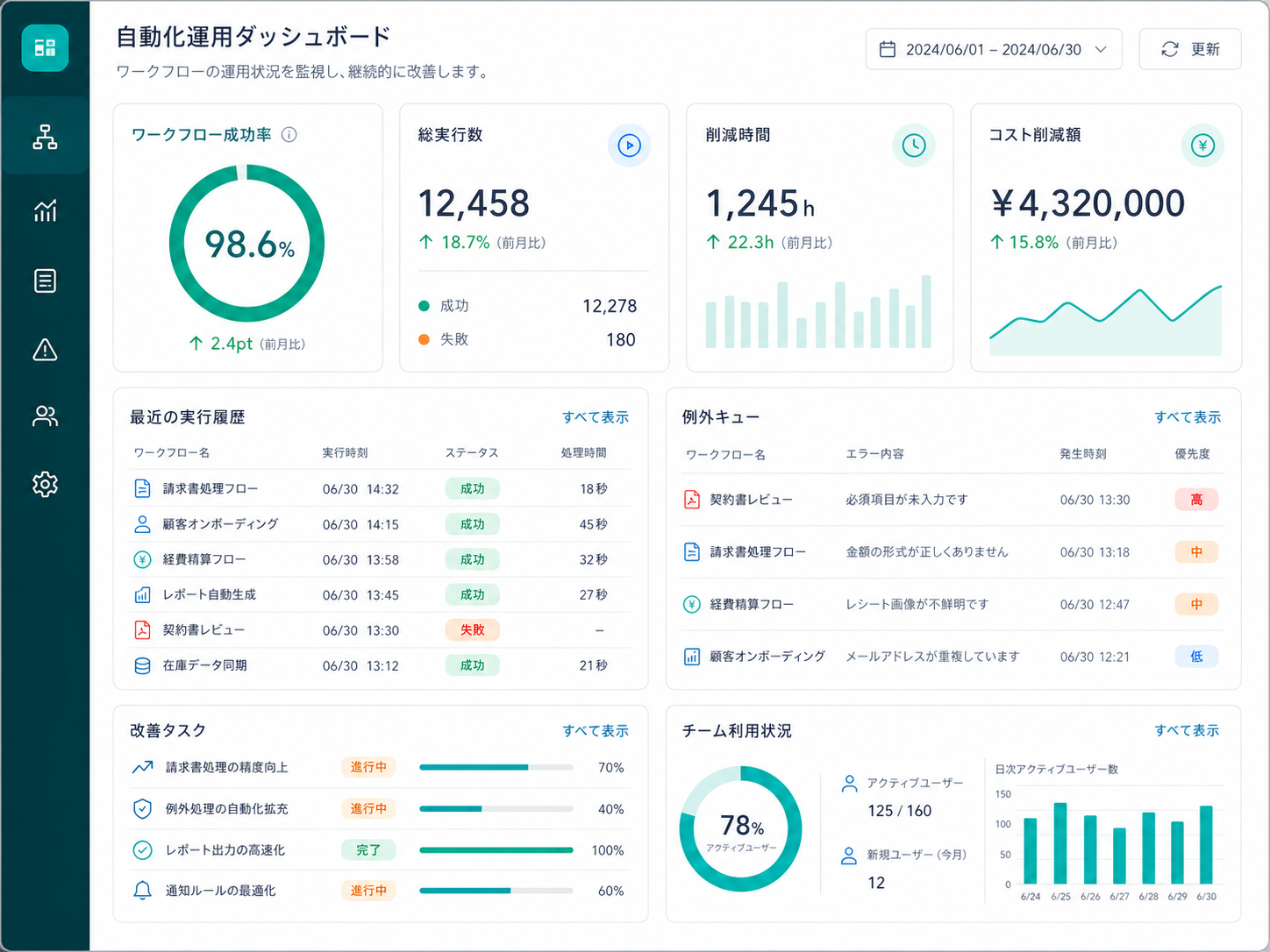Click the 新規ユーザー person icon
The width and height of the screenshot is (1270, 952).
click(849, 856)
